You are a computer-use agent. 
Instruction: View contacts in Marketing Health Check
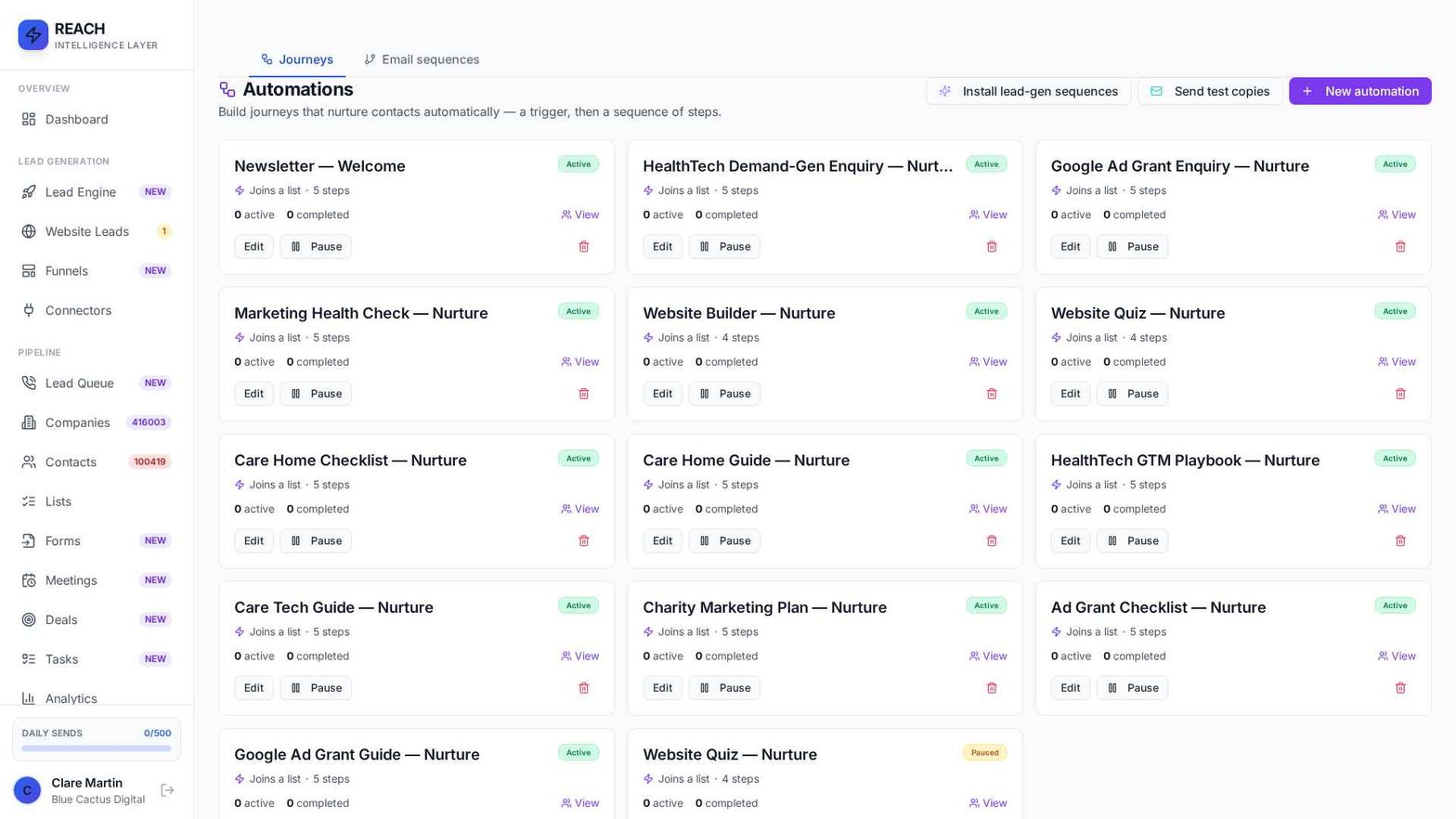coord(580,362)
